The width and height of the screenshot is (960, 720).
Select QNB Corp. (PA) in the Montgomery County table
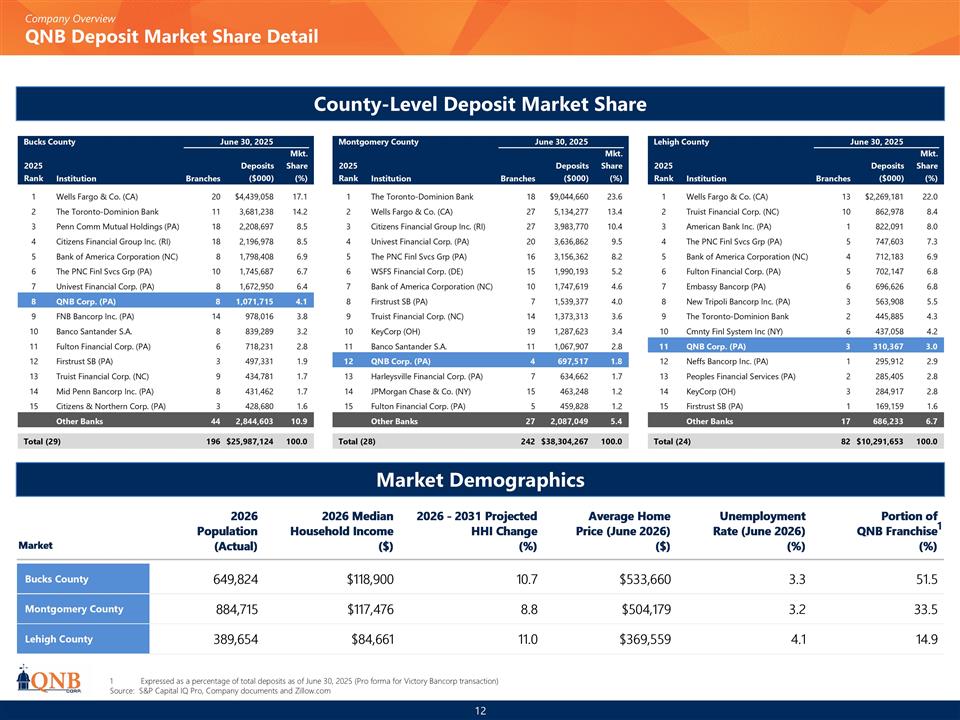pyautogui.click(x=481, y=361)
